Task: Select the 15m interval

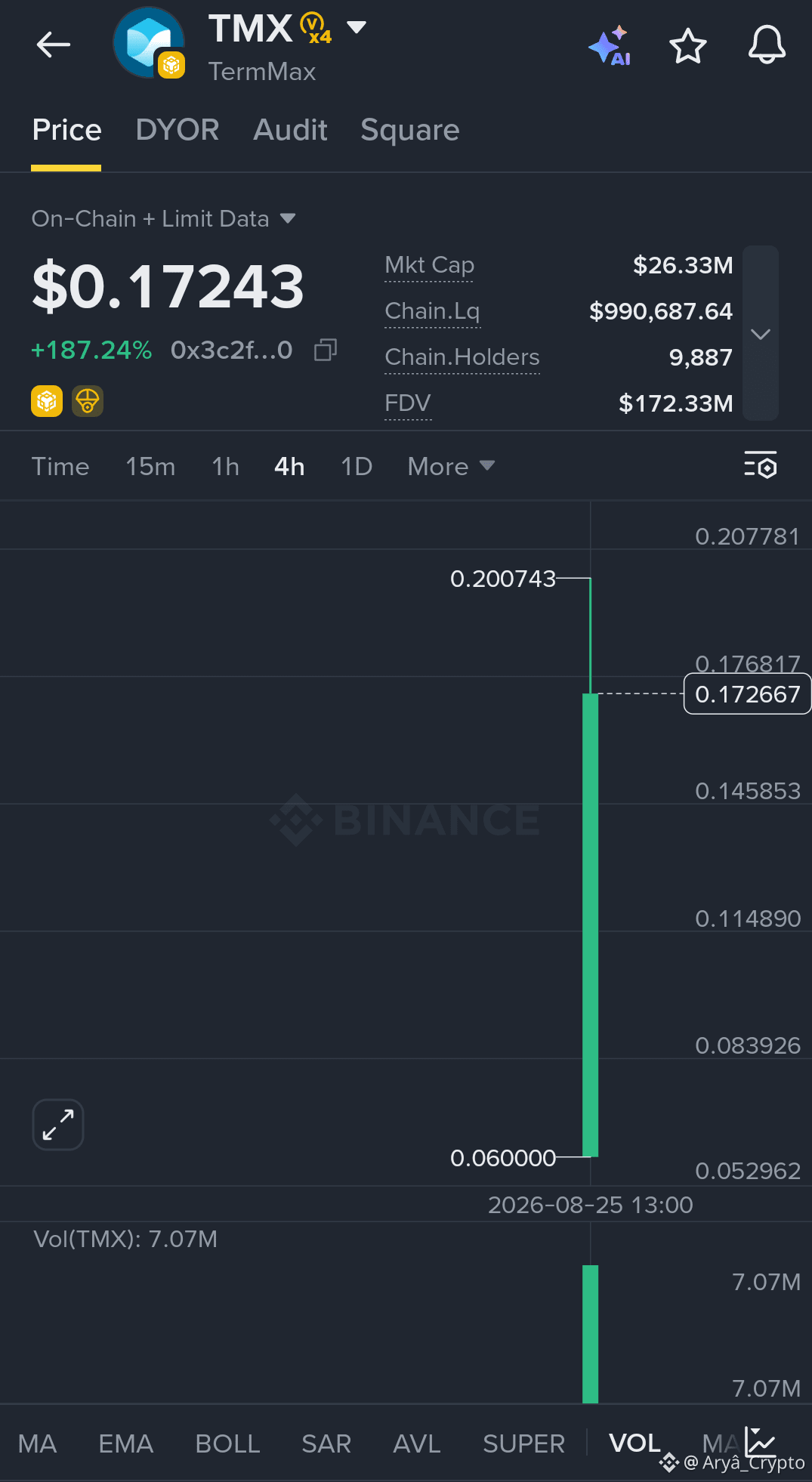Action: (x=150, y=467)
